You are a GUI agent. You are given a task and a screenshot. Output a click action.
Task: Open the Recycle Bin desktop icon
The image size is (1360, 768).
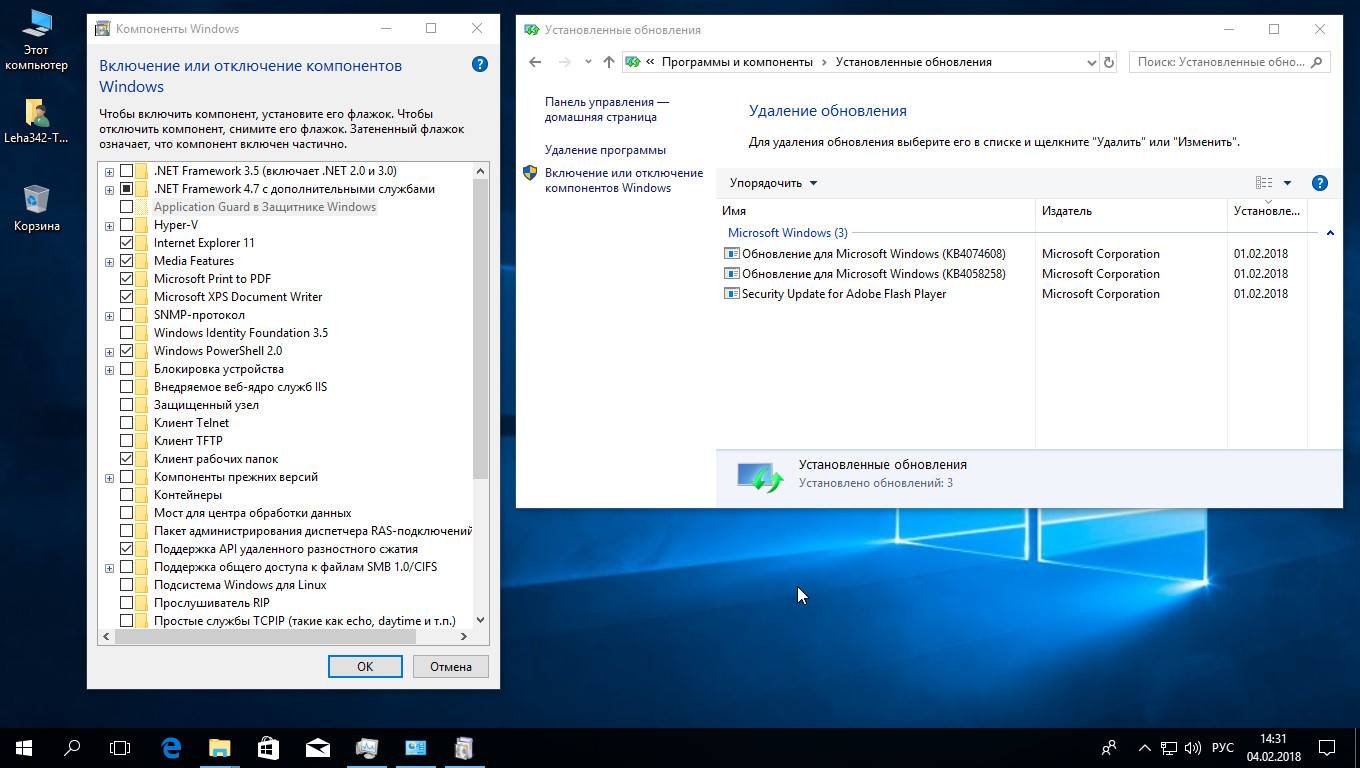tap(37, 207)
